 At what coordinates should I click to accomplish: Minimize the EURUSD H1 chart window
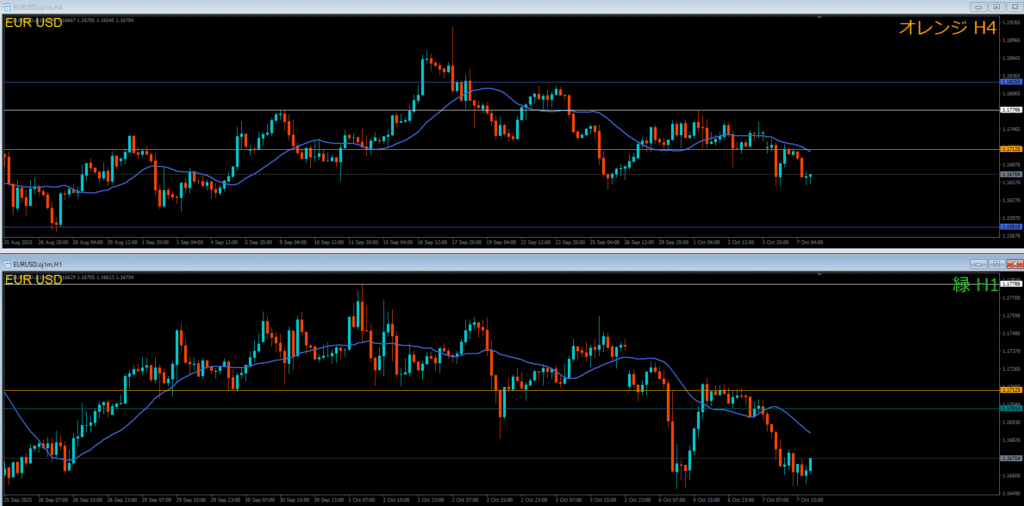(979, 263)
